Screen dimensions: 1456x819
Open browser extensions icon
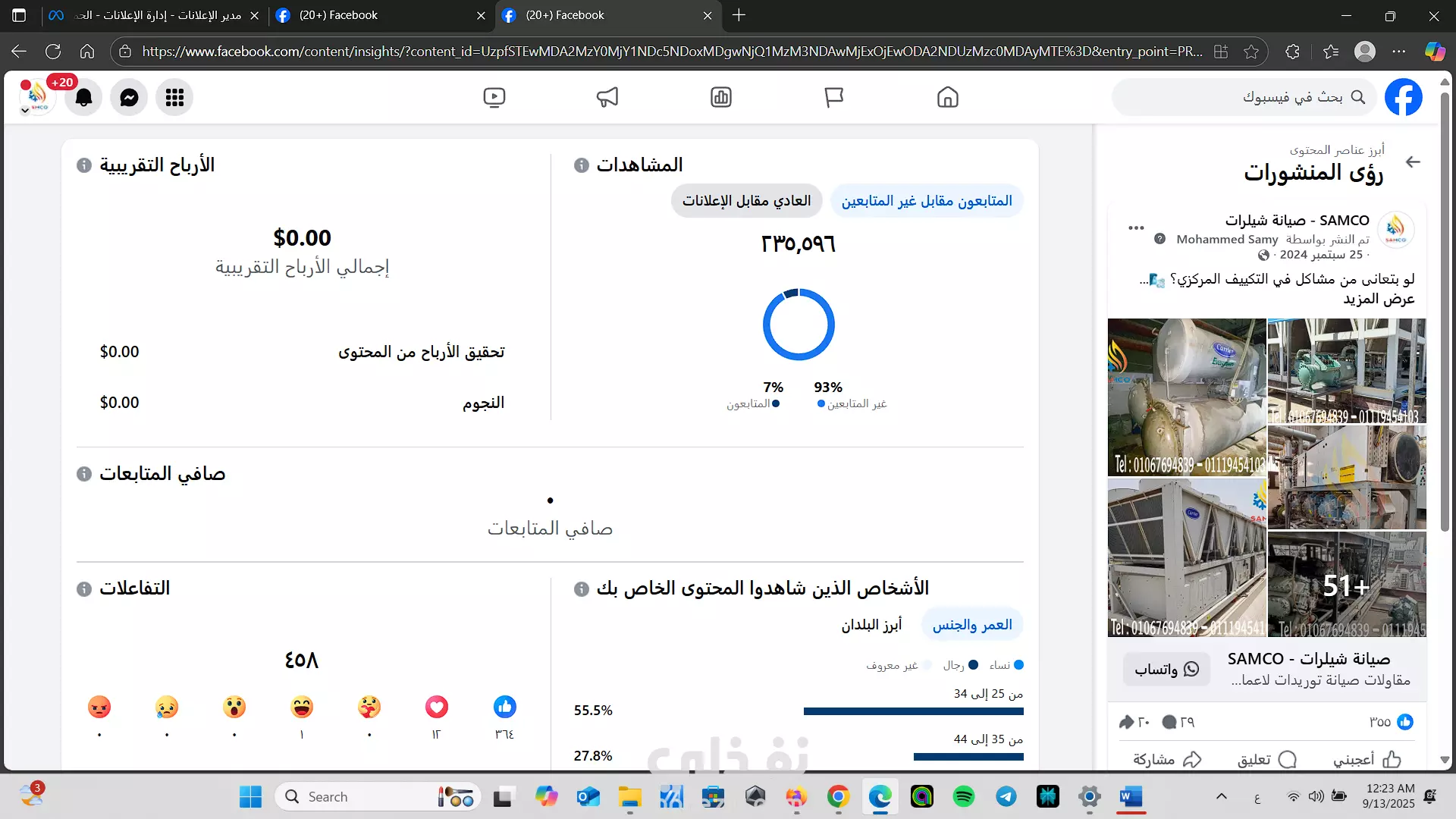click(1293, 52)
